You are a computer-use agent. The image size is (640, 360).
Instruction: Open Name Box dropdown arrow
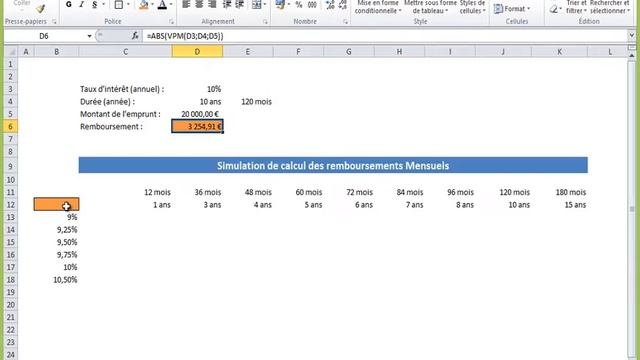[89, 36]
